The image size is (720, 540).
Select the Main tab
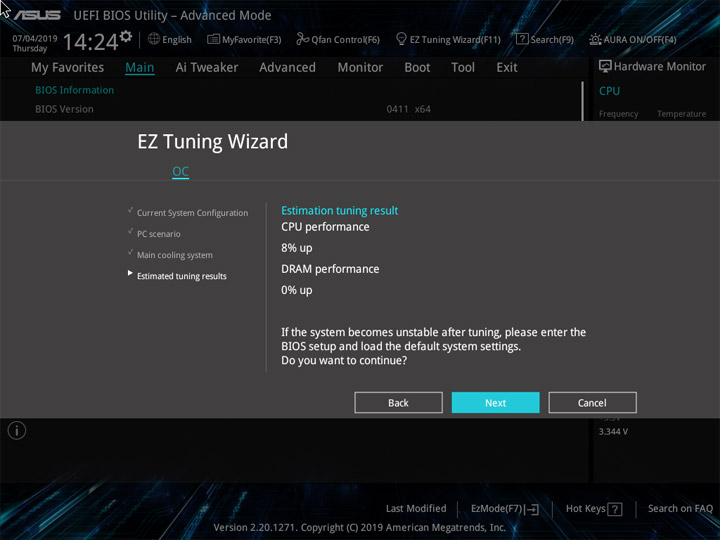pyautogui.click(x=140, y=68)
